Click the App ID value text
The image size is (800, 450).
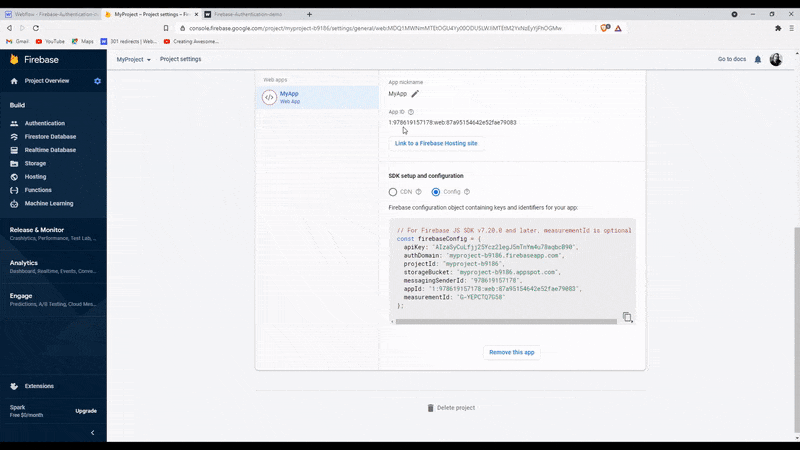[453, 122]
